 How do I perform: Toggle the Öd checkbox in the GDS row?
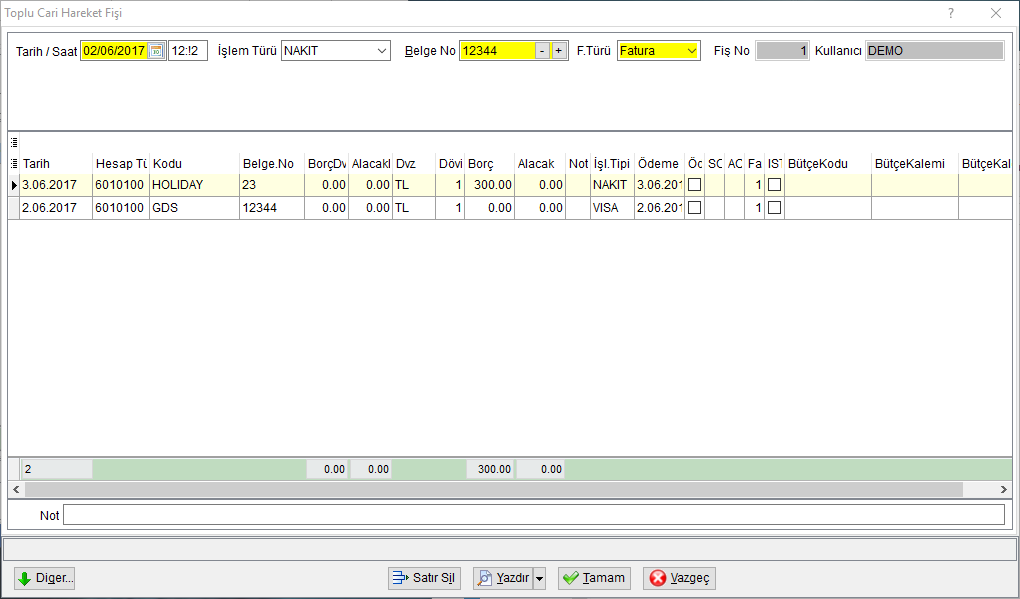click(x=695, y=207)
